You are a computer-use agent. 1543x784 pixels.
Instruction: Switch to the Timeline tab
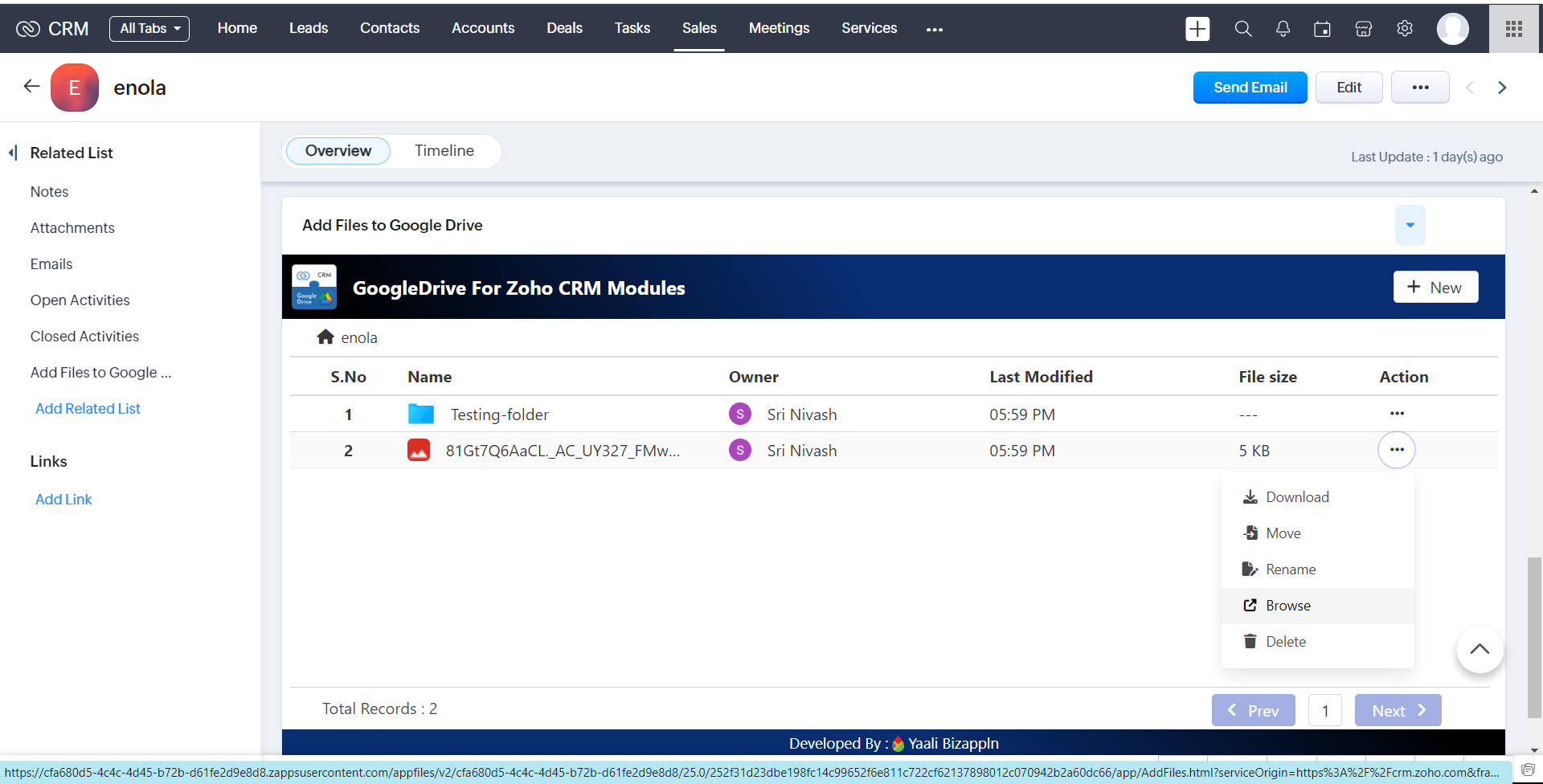(x=444, y=151)
